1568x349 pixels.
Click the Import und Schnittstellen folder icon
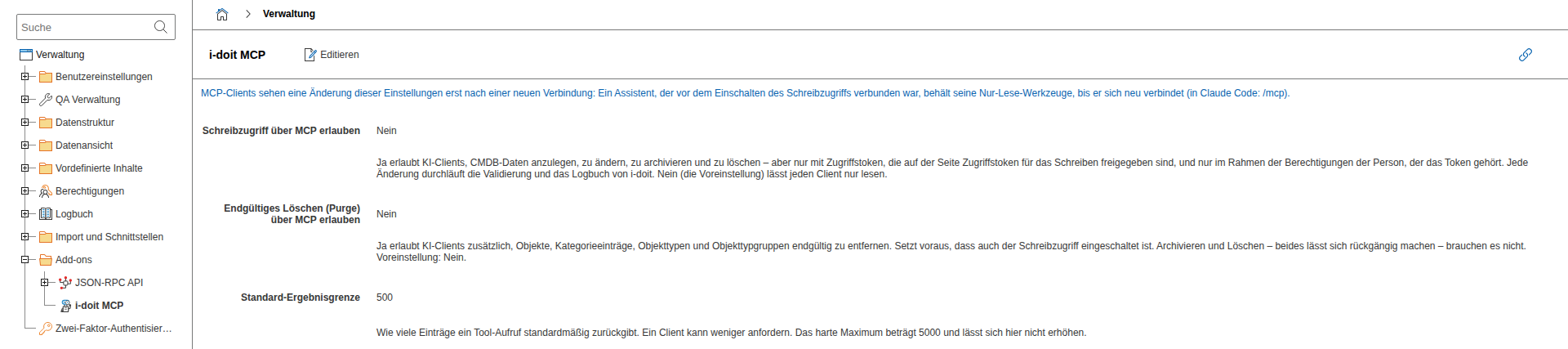tap(46, 237)
